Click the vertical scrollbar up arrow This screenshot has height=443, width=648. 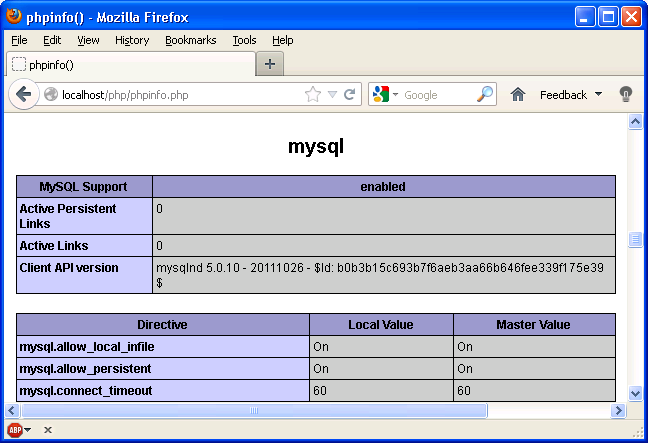coord(635,122)
